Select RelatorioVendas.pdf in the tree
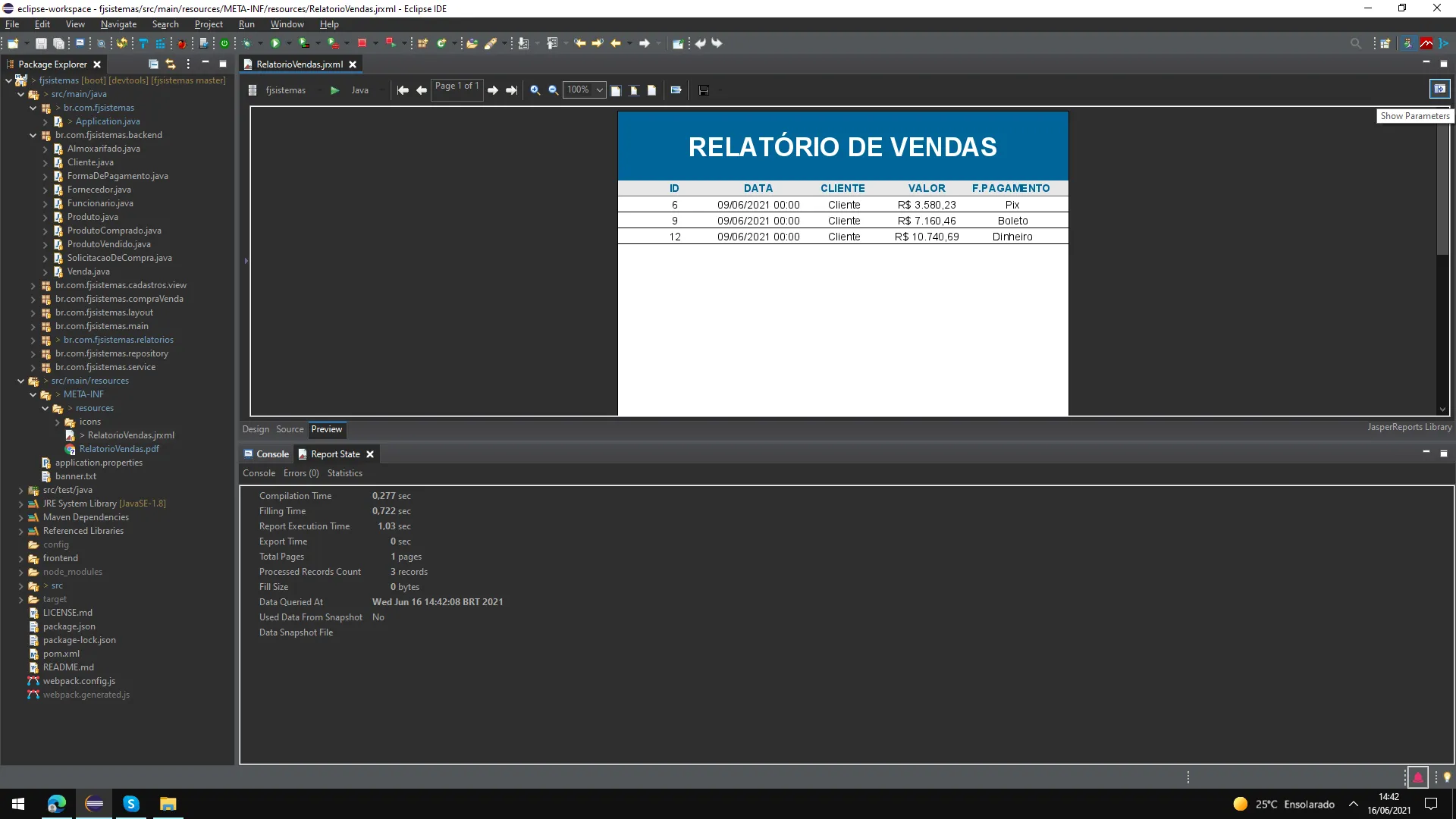This screenshot has height=819, width=1456. tap(119, 449)
